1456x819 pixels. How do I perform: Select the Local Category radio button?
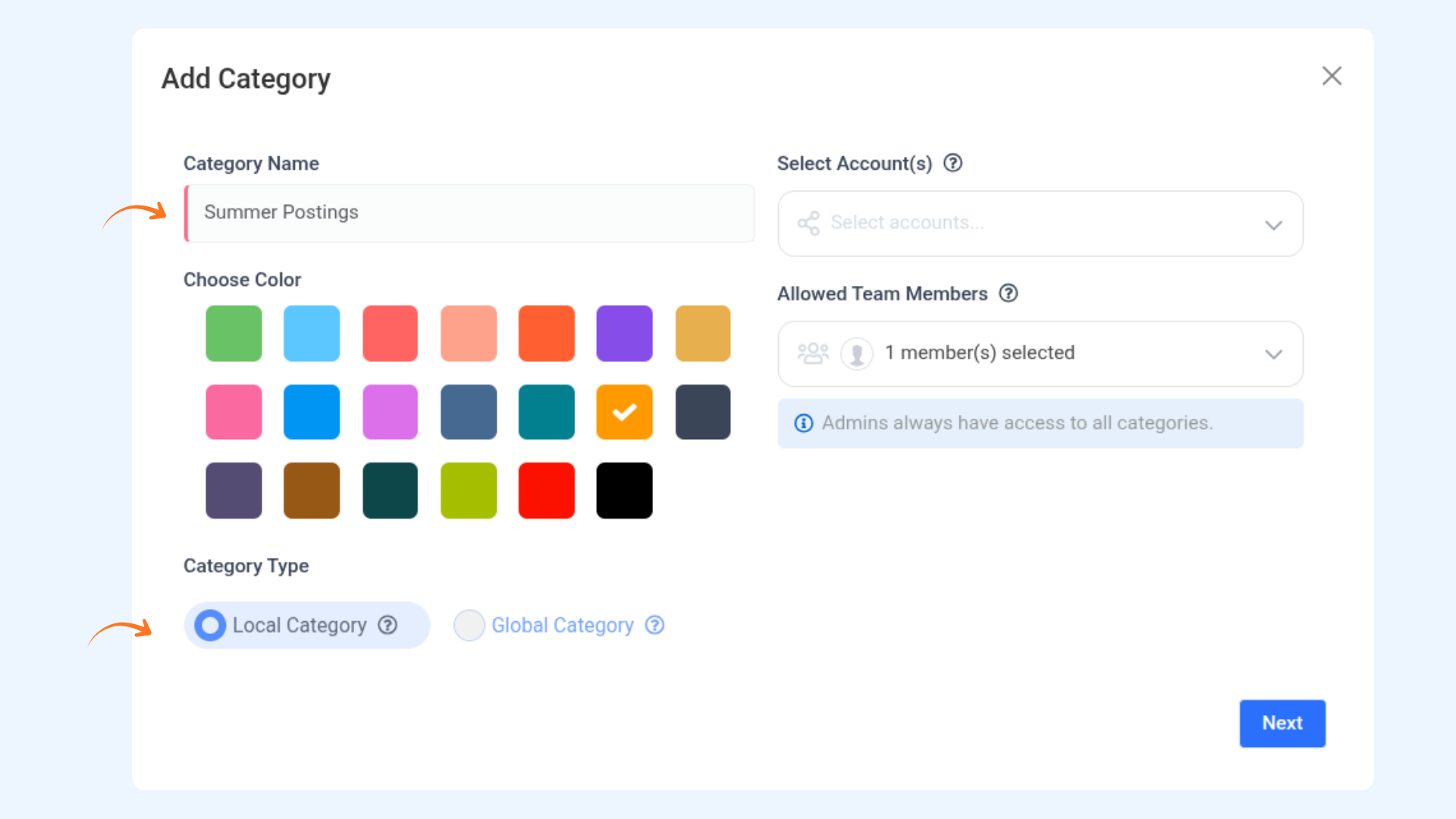click(210, 626)
